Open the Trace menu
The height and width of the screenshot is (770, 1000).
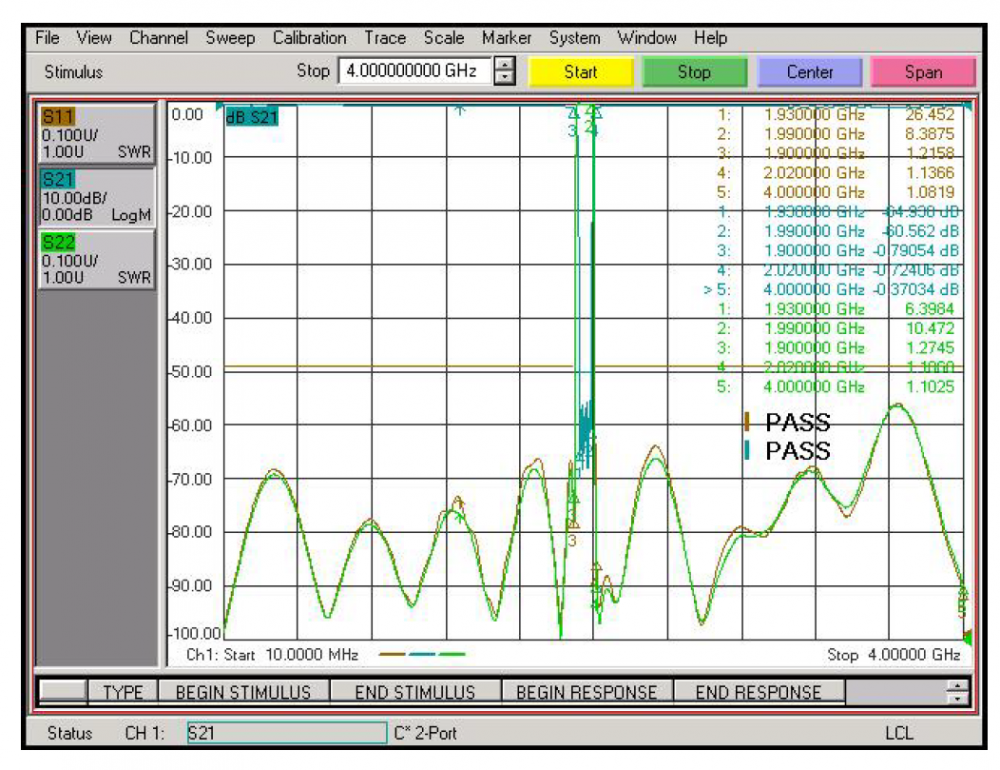coord(385,38)
